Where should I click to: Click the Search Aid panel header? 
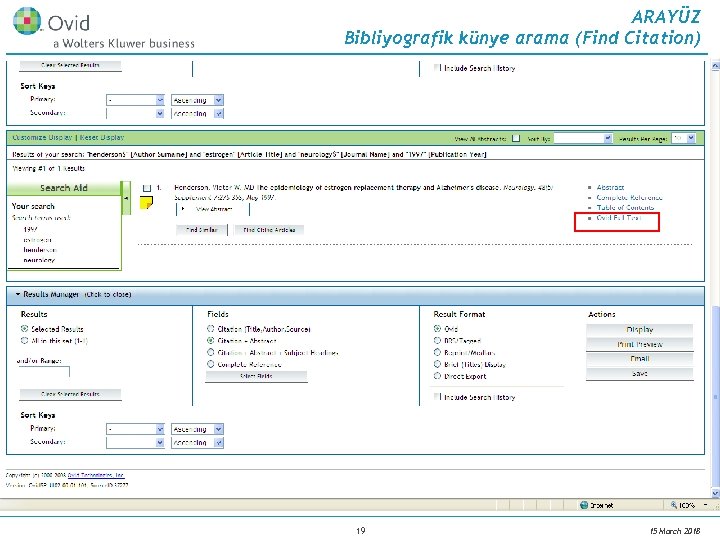click(64, 188)
